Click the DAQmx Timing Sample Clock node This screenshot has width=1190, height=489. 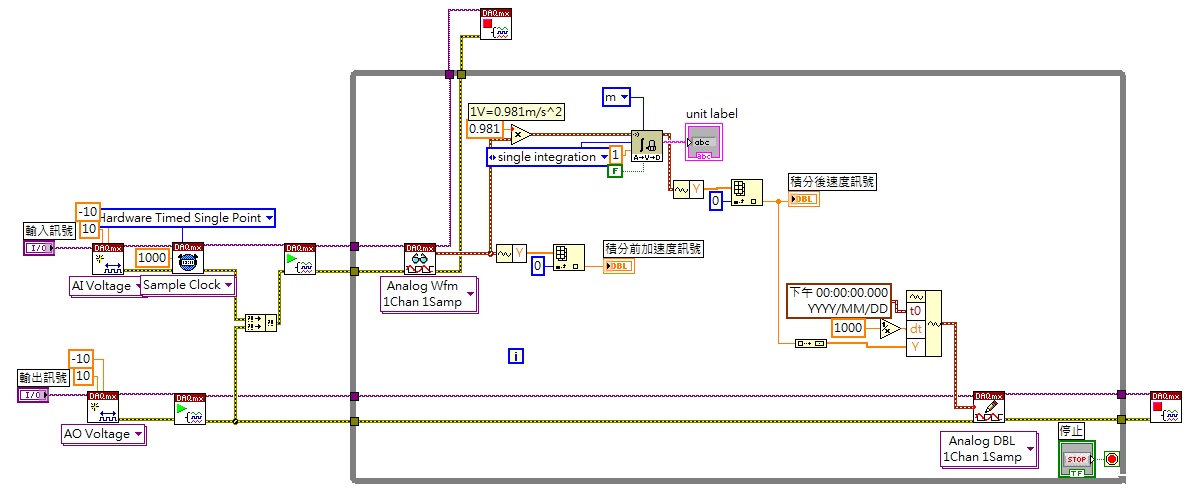coord(188,258)
